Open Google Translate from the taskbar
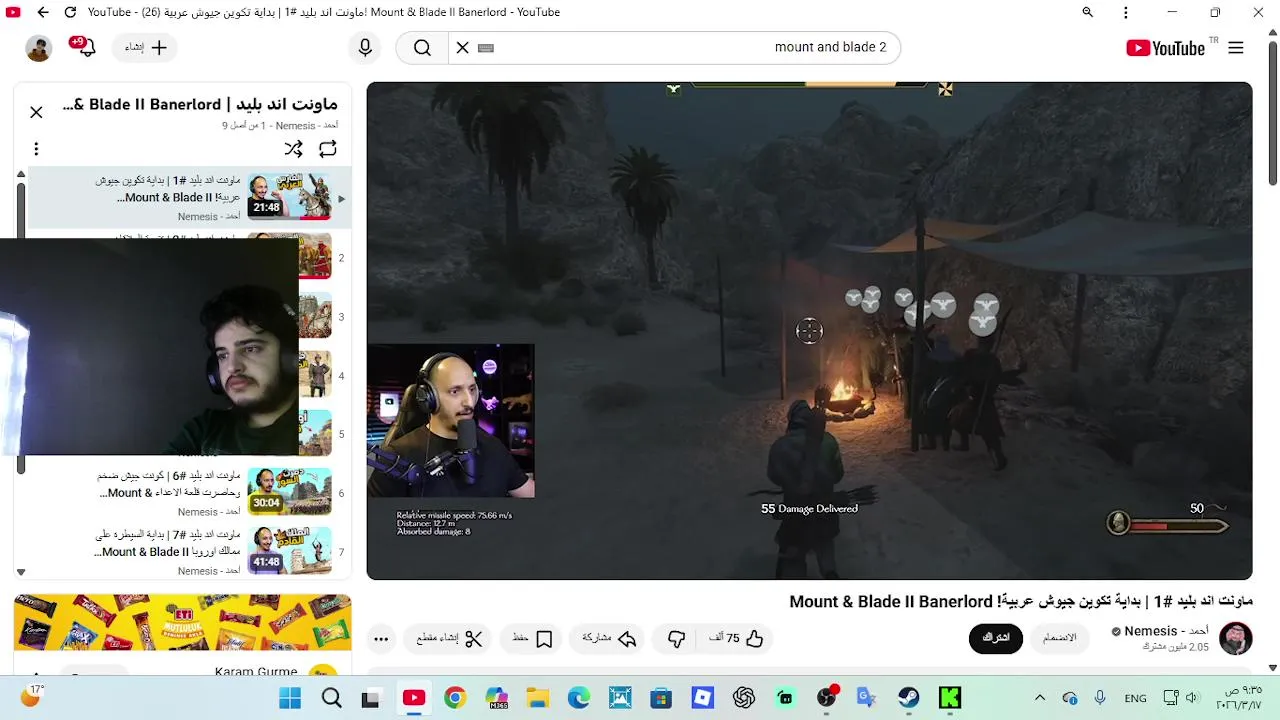The width and height of the screenshot is (1280, 720). tap(866, 698)
